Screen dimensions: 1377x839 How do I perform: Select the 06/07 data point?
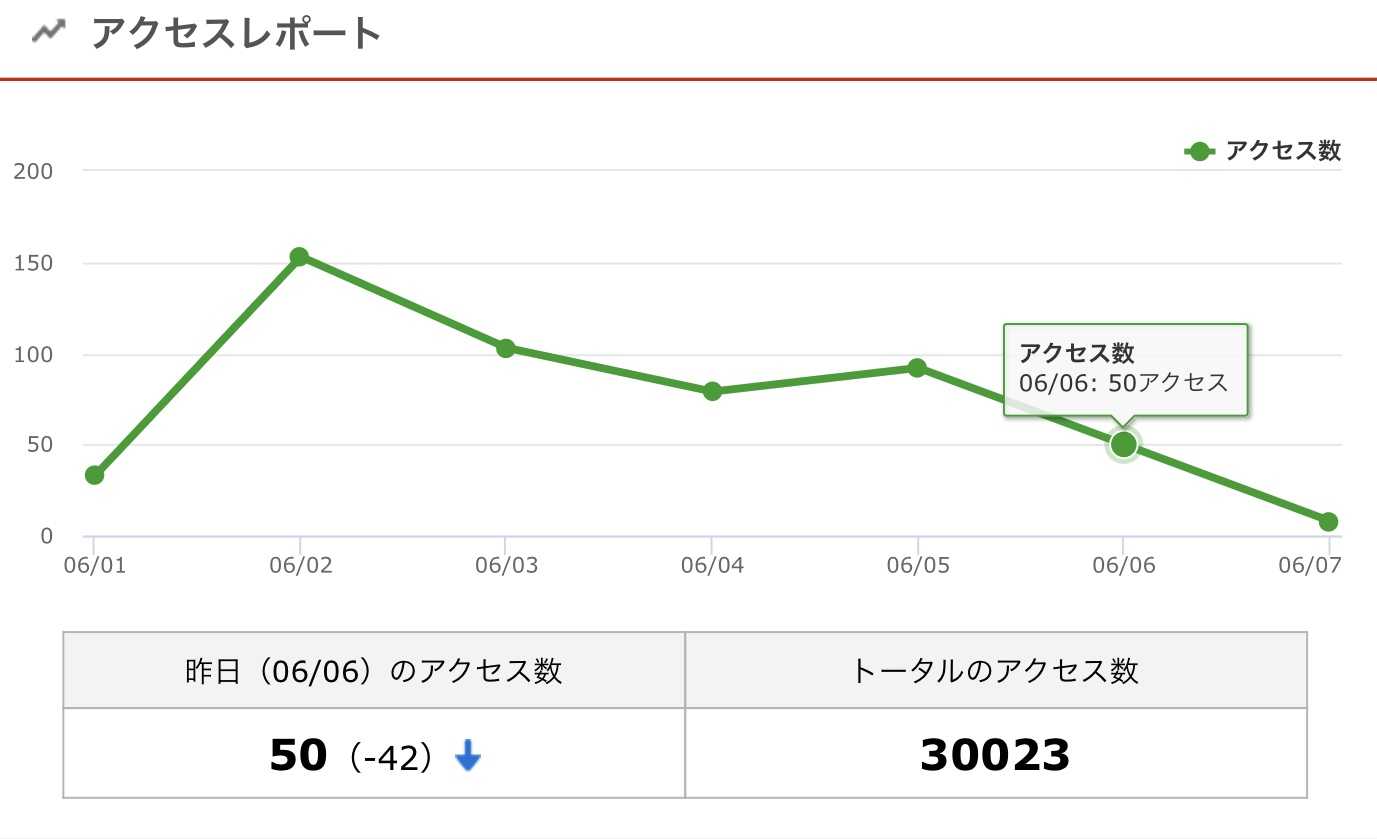[1328, 521]
